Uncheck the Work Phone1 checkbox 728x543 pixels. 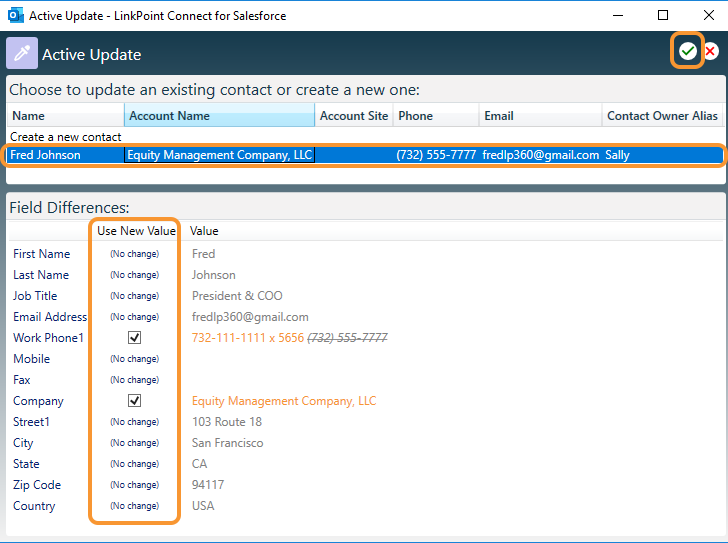(x=134, y=337)
